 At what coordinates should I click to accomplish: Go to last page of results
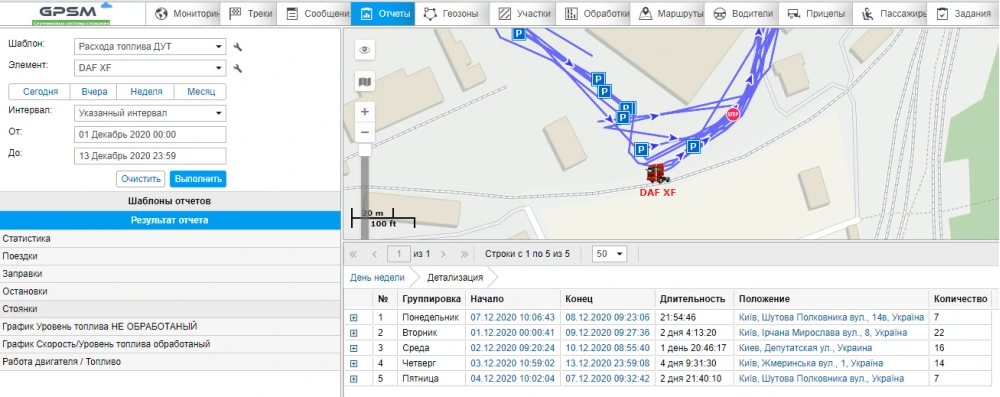(x=464, y=254)
